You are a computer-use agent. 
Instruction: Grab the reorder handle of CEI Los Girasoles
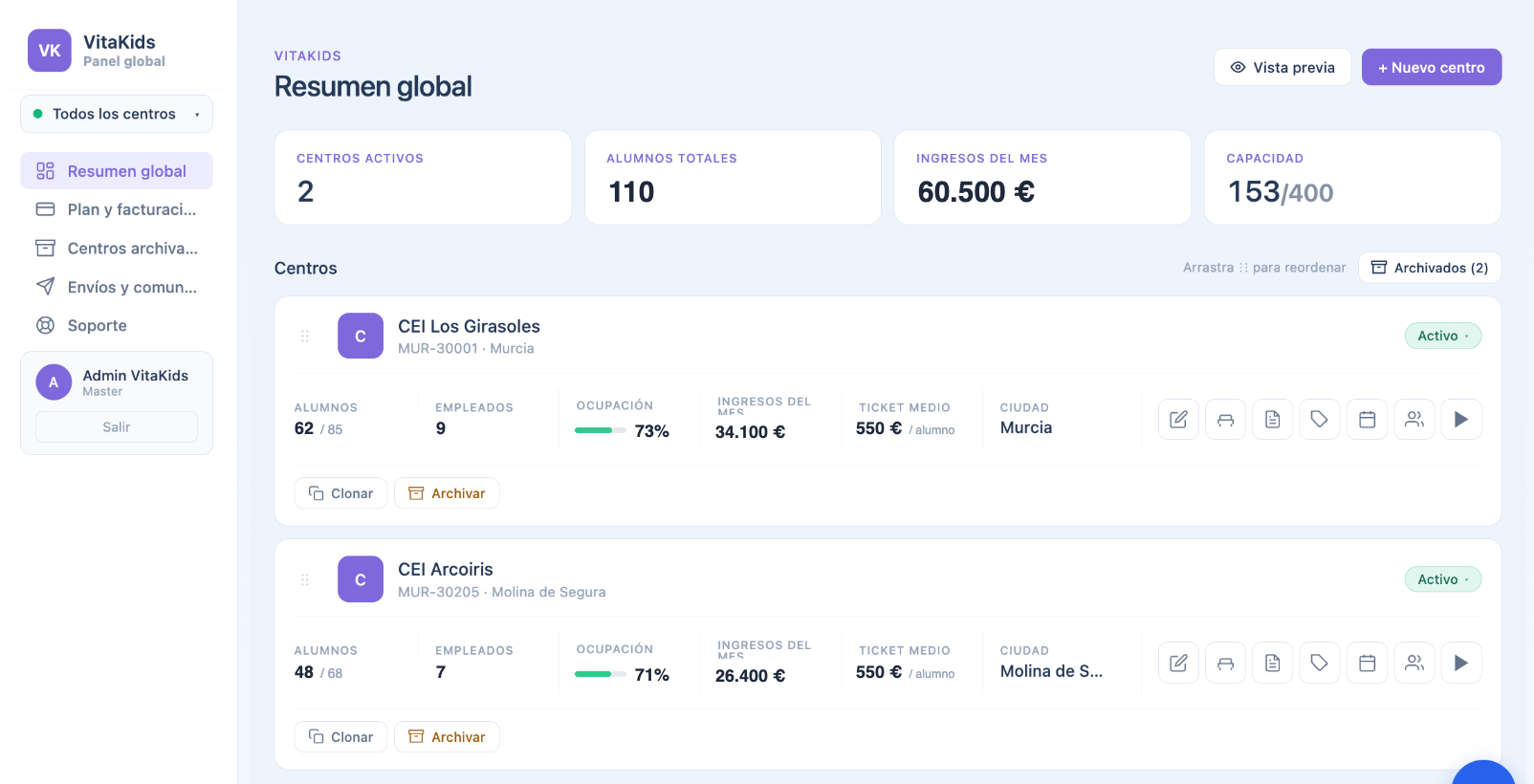click(305, 336)
